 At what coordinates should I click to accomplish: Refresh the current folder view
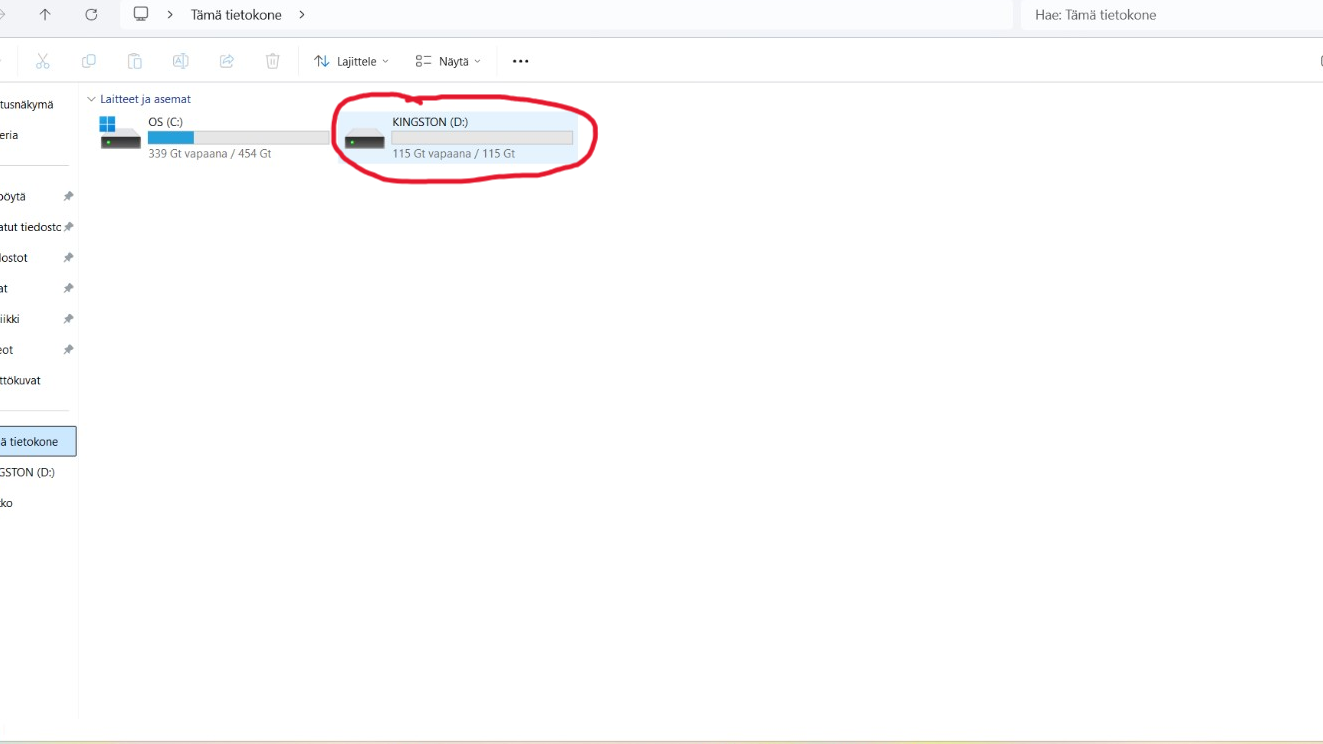click(91, 15)
